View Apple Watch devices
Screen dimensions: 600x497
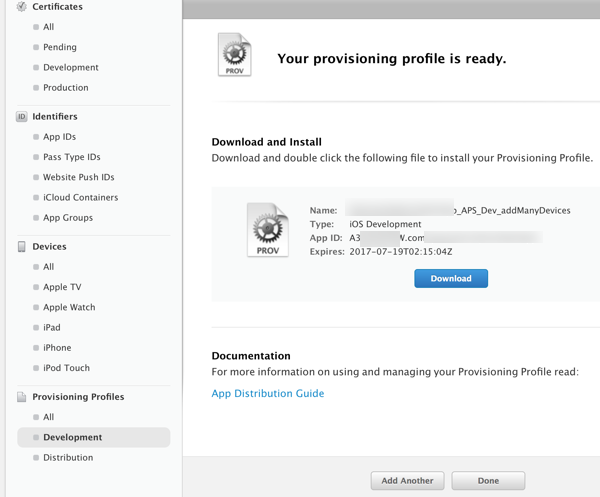(69, 307)
